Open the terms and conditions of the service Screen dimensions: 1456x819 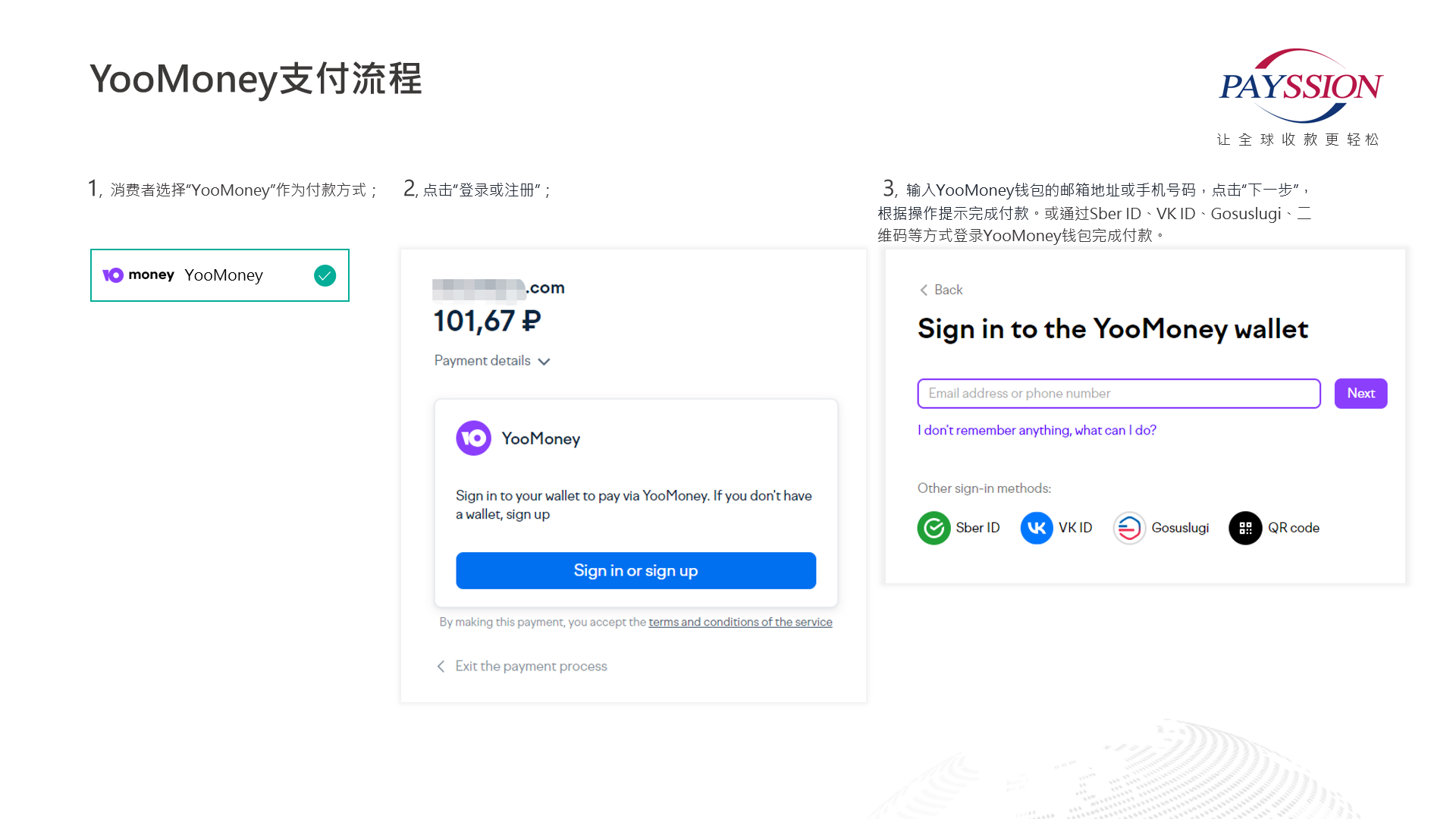pyautogui.click(x=740, y=622)
